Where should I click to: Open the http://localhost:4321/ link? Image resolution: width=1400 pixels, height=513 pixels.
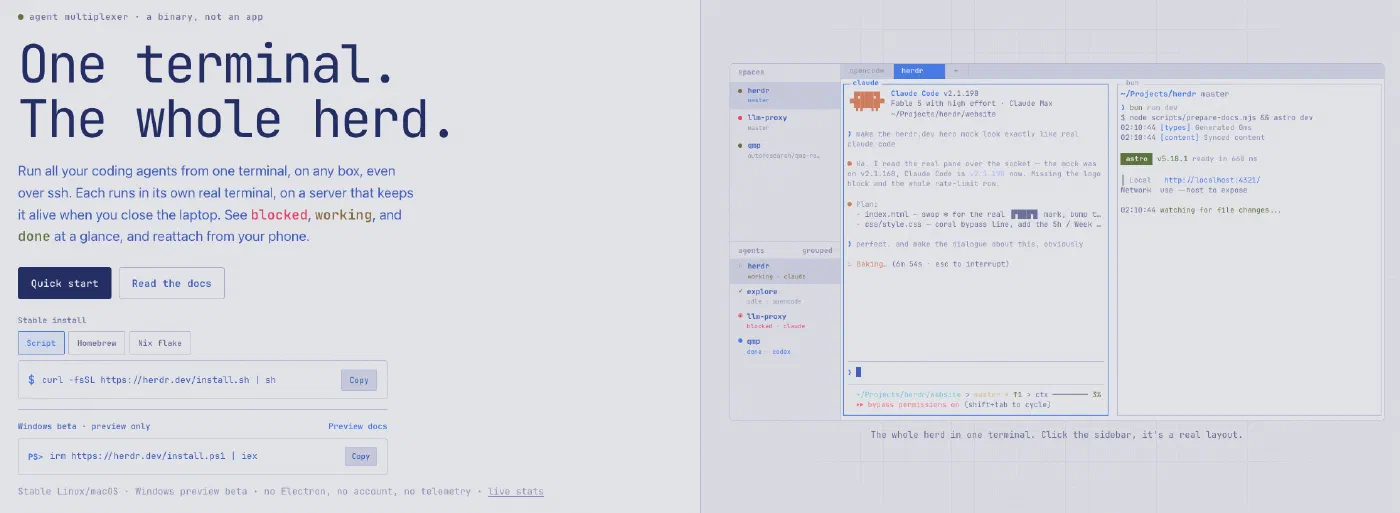(x=1211, y=180)
